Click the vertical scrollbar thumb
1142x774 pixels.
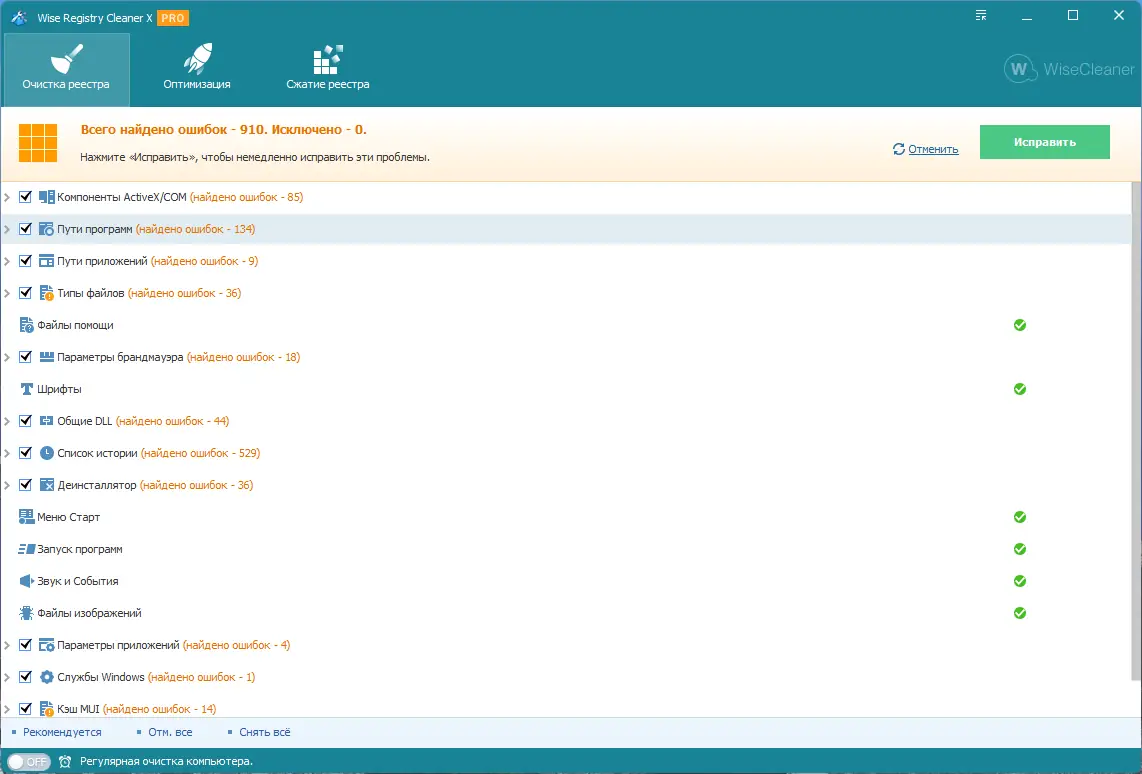[x=1136, y=431]
